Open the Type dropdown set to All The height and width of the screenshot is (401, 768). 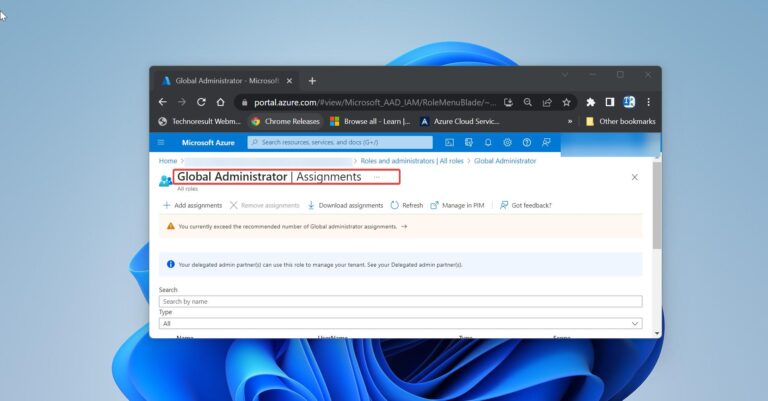(400, 324)
